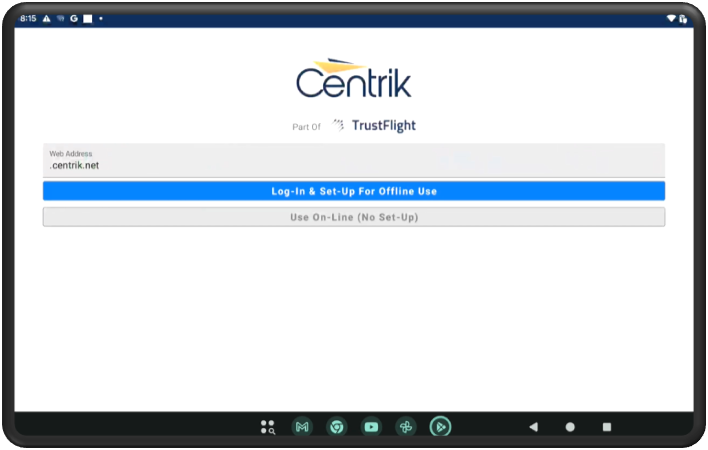This screenshot has width=708, height=450.
Task: Click the "Part Of" label text
Action: point(306,127)
